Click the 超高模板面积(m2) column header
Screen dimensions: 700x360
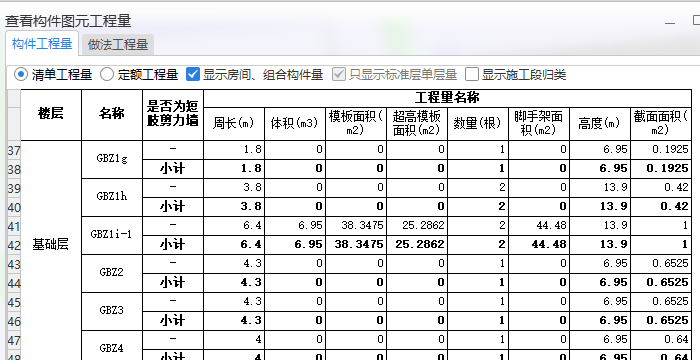(x=417, y=124)
